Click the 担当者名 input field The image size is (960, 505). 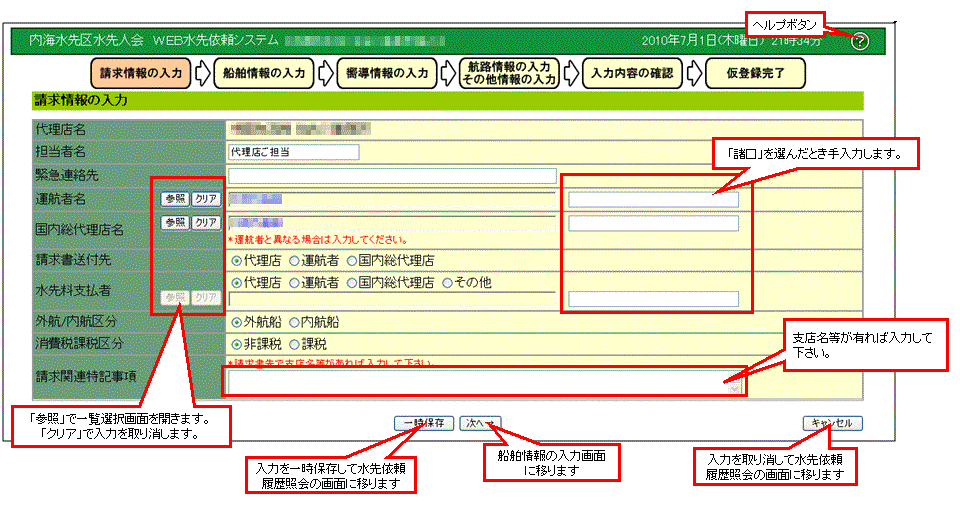tap(293, 152)
